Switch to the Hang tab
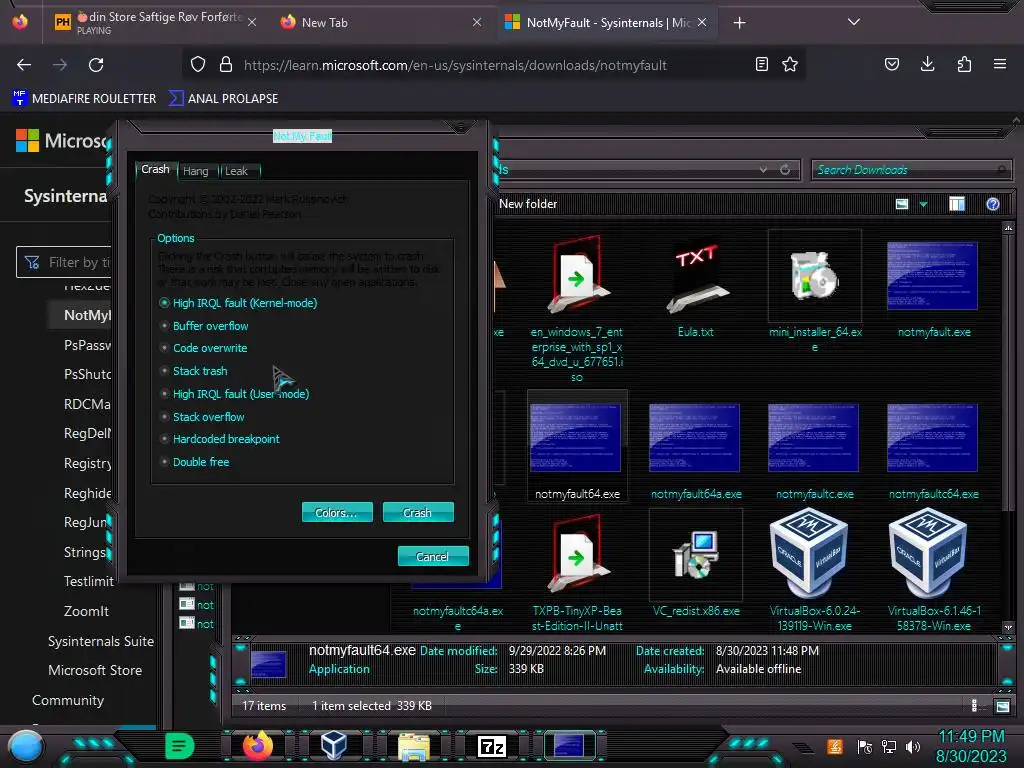Viewport: 1024px width, 768px height. (x=195, y=171)
